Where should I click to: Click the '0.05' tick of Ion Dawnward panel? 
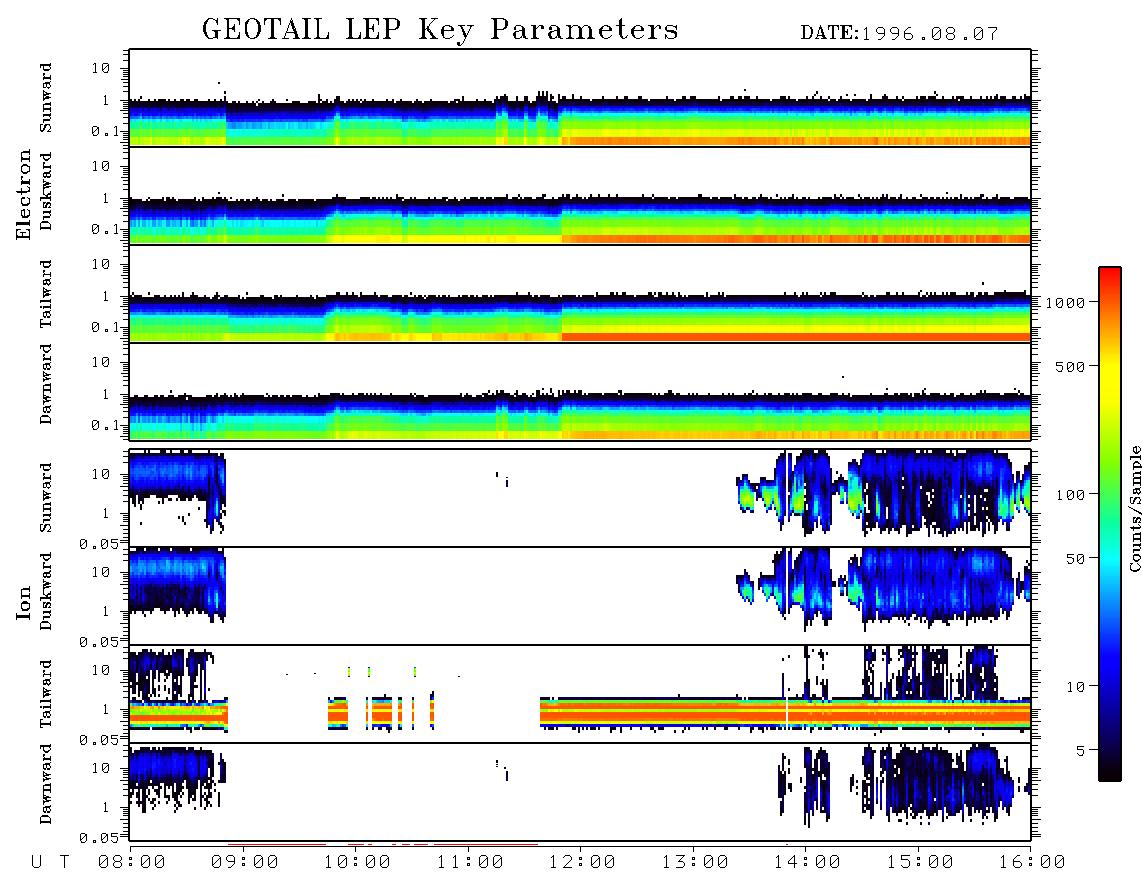pos(99,838)
